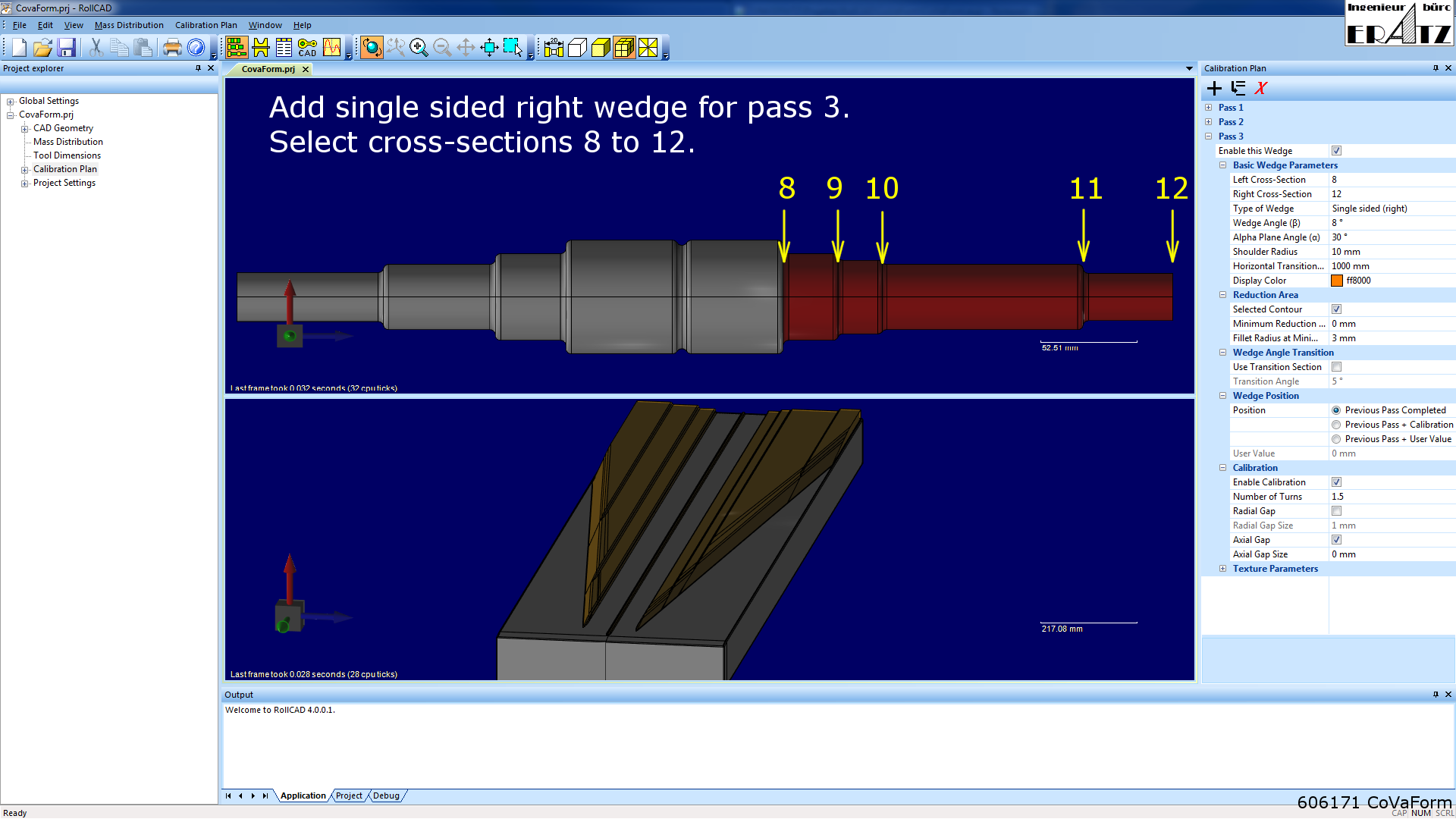Toggle the Axial Gap checkbox
The height and width of the screenshot is (819, 1456).
pos(1336,540)
